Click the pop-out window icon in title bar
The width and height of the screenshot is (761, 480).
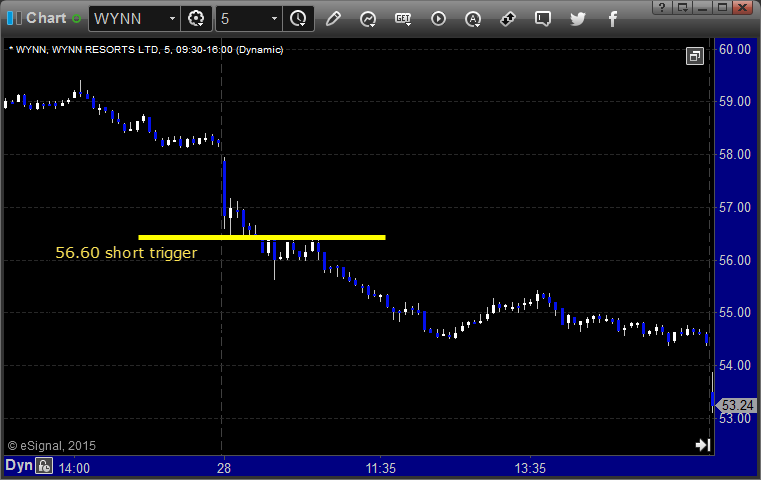[x=682, y=7]
